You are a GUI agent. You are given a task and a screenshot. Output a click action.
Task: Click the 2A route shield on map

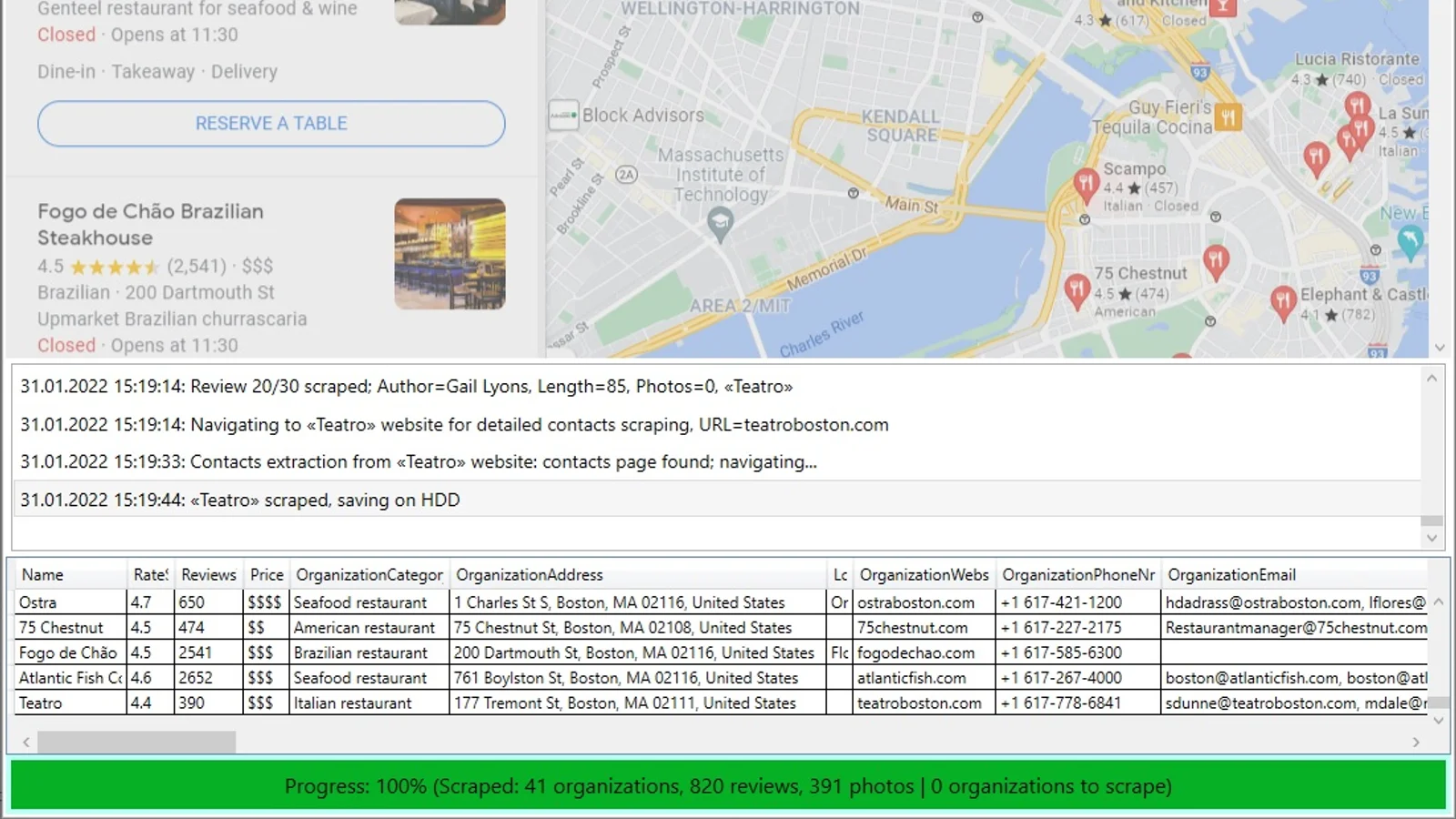[626, 174]
